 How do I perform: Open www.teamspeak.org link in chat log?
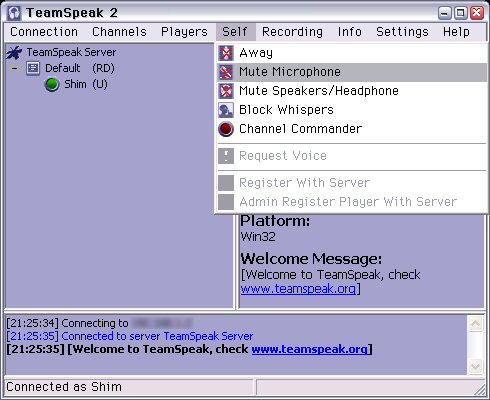tap(310, 349)
